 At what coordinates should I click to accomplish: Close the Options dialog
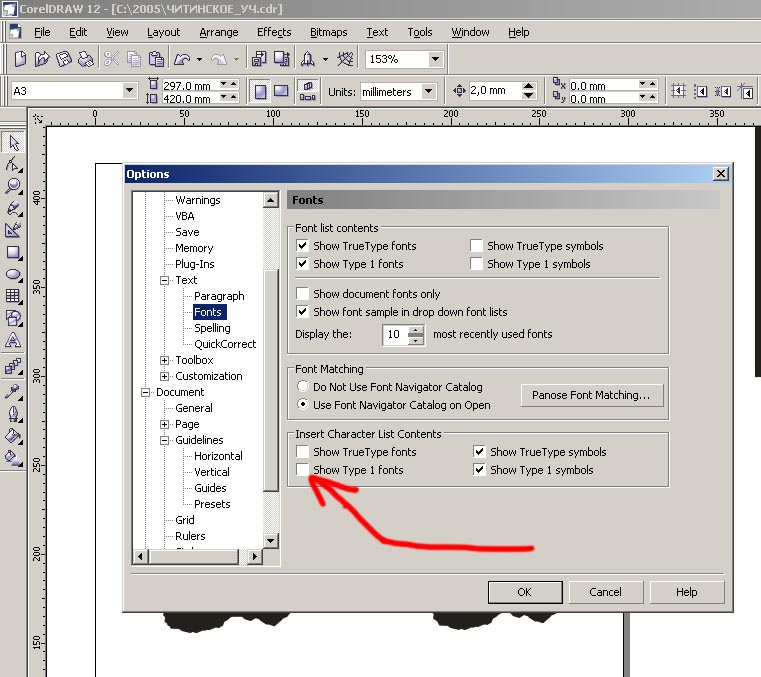click(x=721, y=173)
